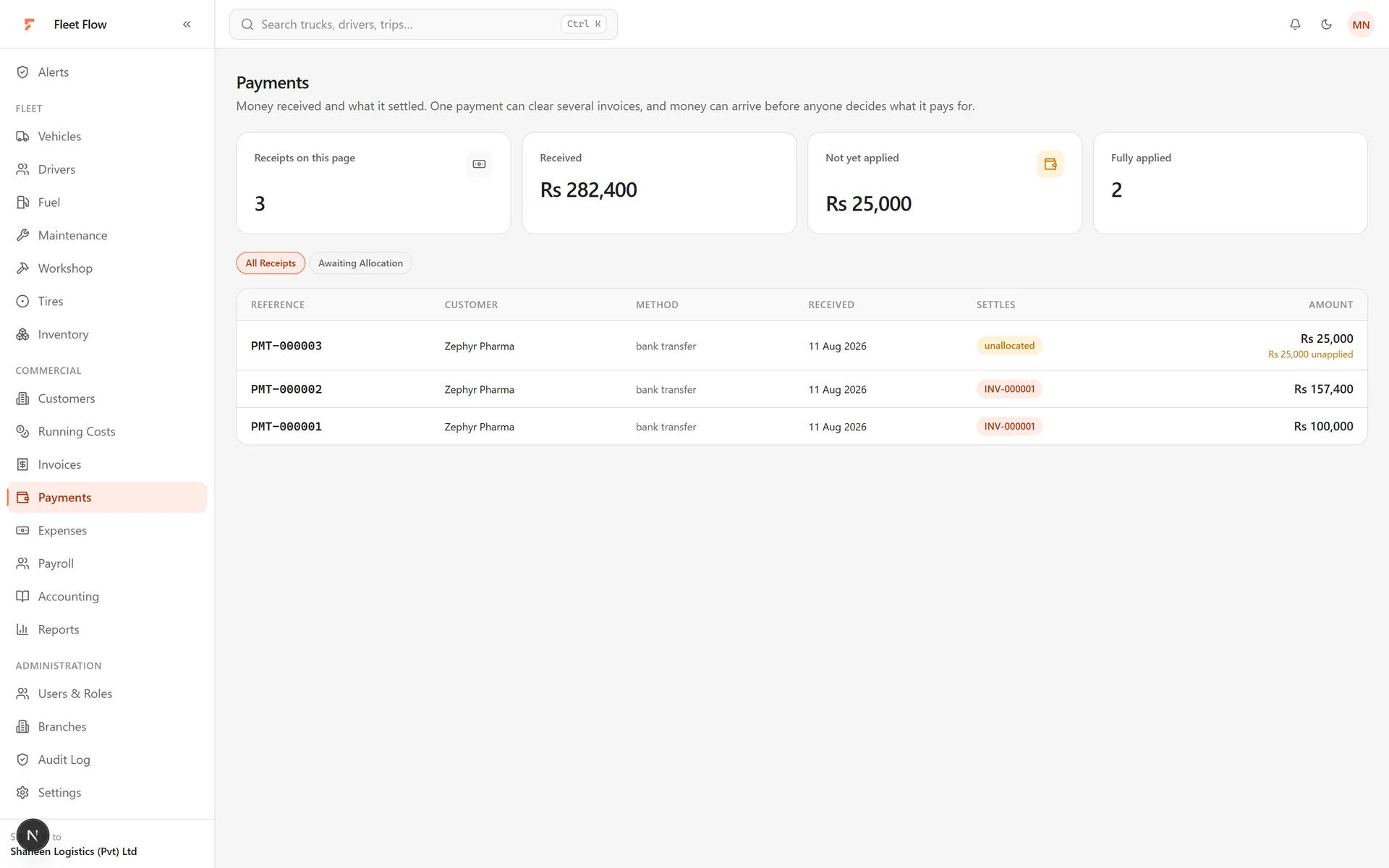Click the banknote icon on Receipts card

(x=479, y=164)
